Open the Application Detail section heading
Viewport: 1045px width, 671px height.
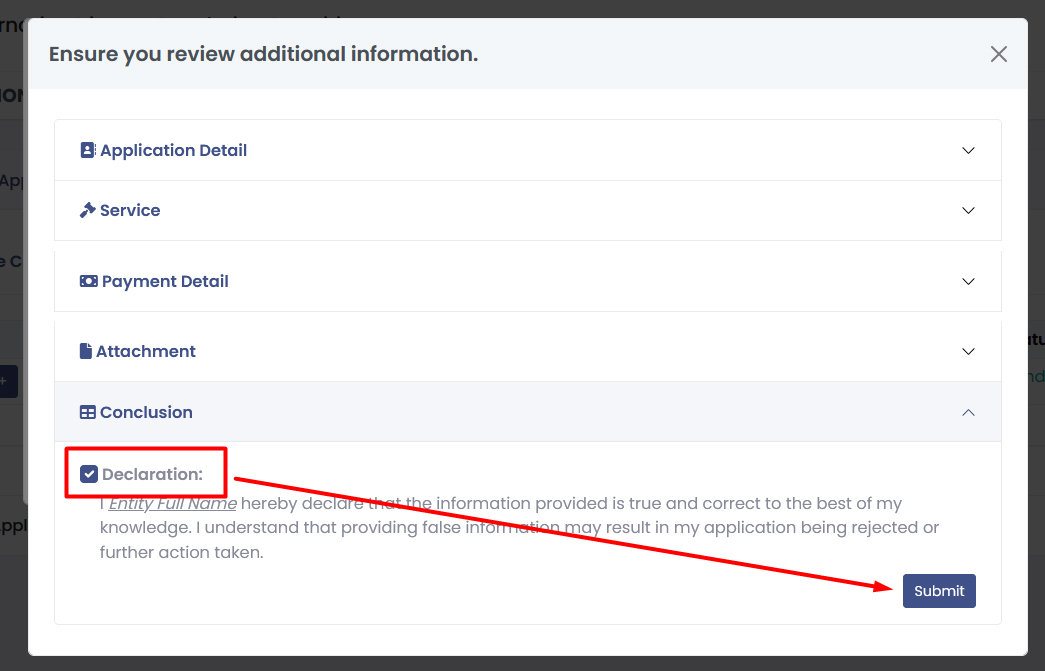pos(173,150)
